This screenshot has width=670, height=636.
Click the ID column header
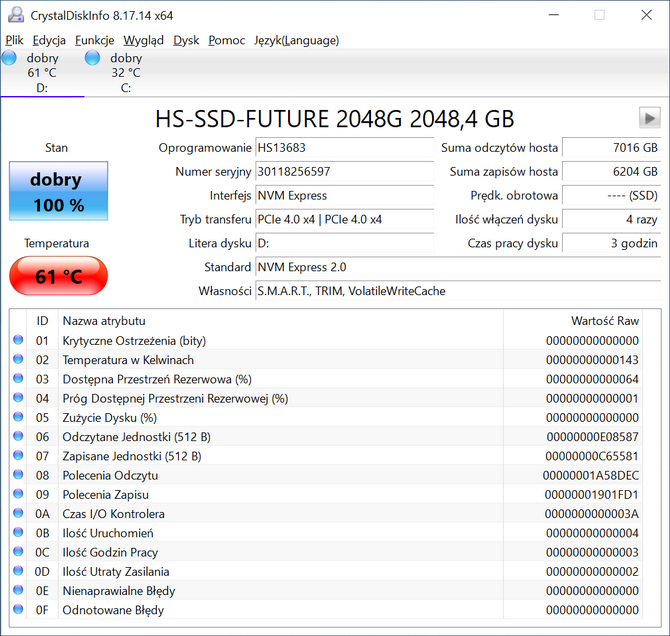click(42, 321)
